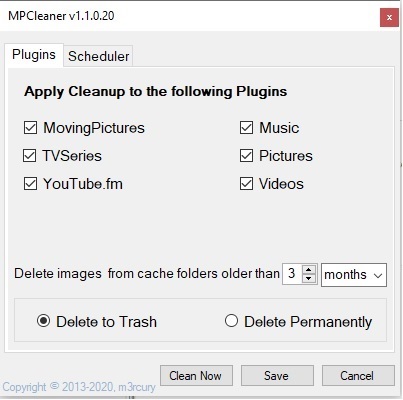Cancel and discard changes

pyautogui.click(x=358, y=376)
